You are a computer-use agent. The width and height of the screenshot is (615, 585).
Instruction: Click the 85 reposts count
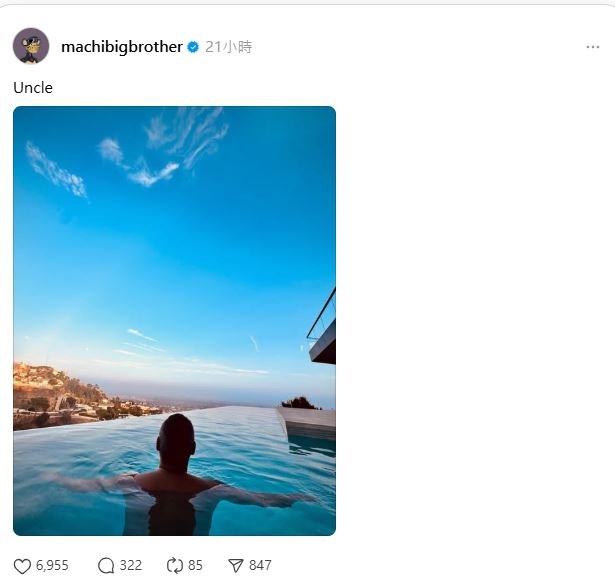[195, 565]
